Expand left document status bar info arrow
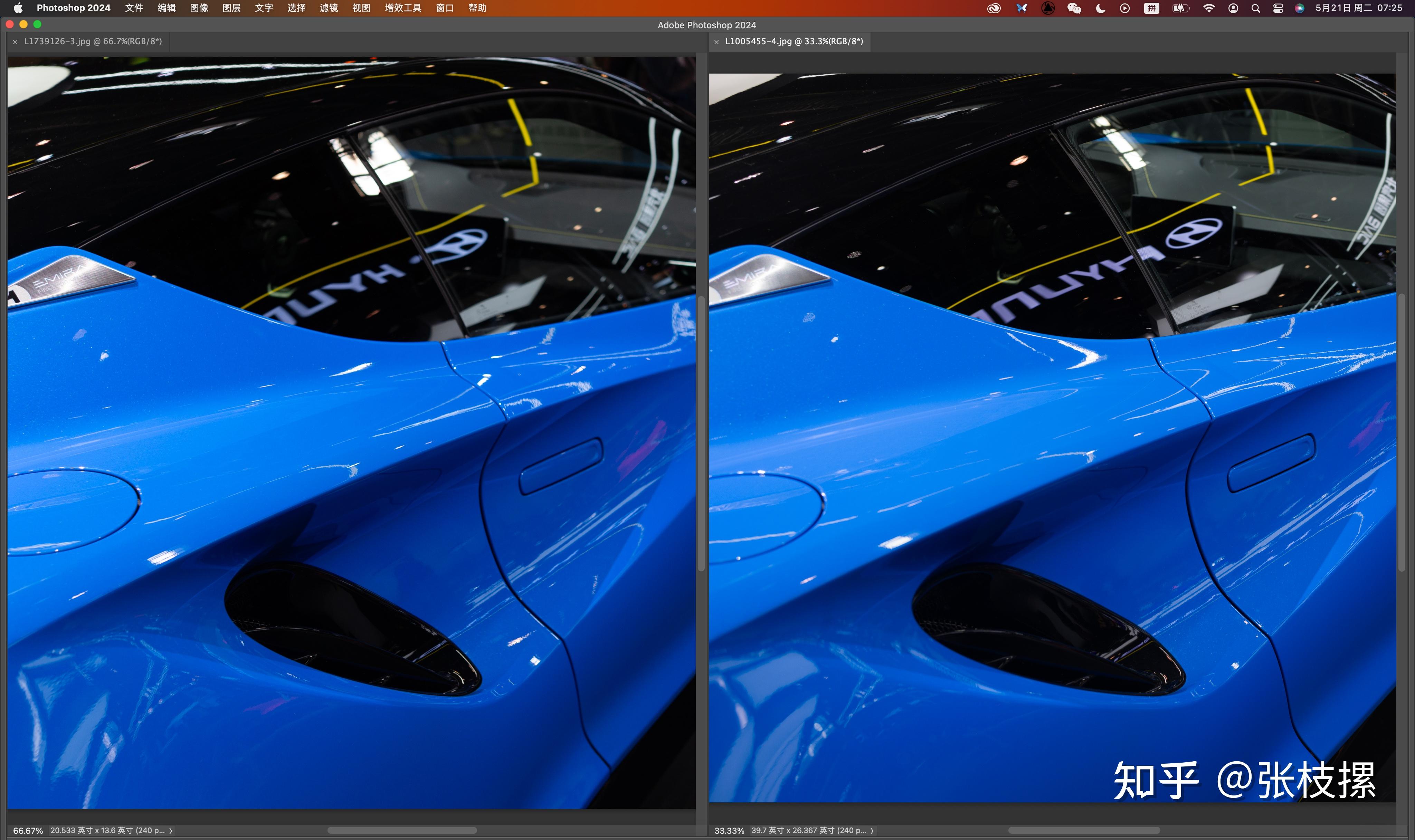 (x=170, y=830)
